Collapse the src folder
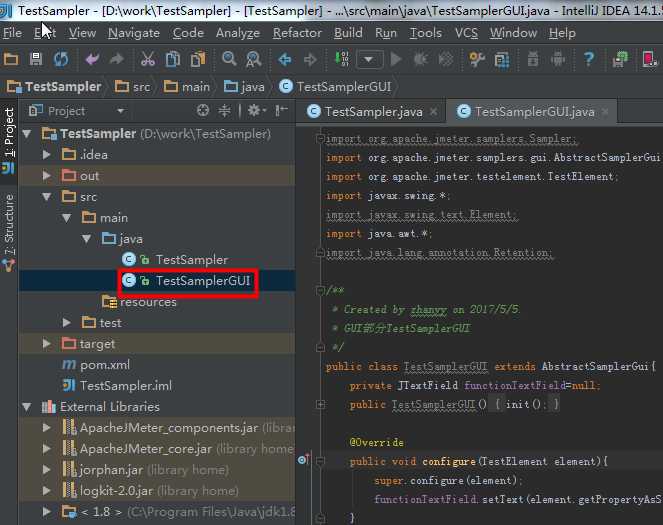 click(47, 197)
